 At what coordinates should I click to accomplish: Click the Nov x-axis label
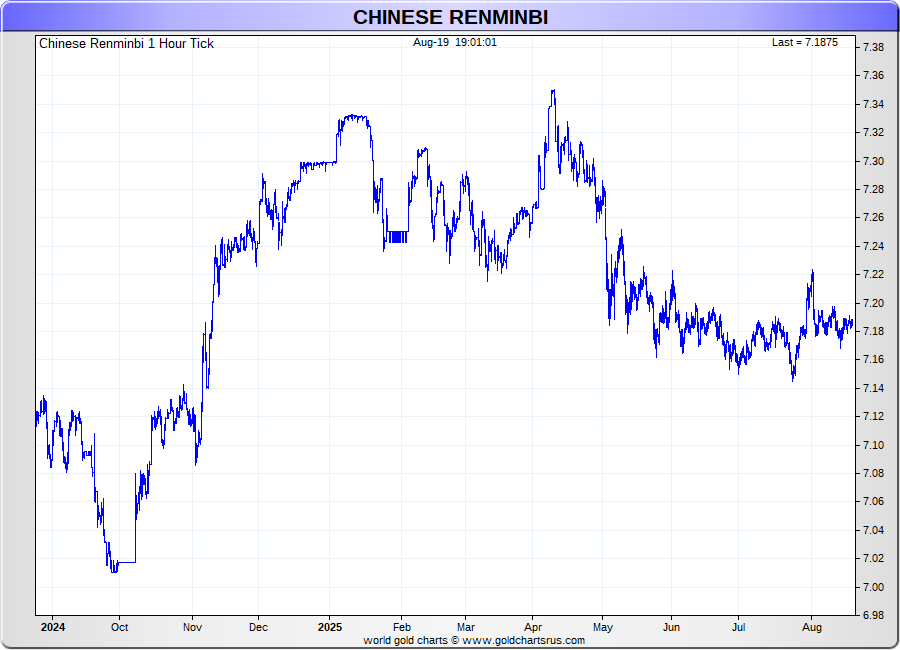[192, 627]
